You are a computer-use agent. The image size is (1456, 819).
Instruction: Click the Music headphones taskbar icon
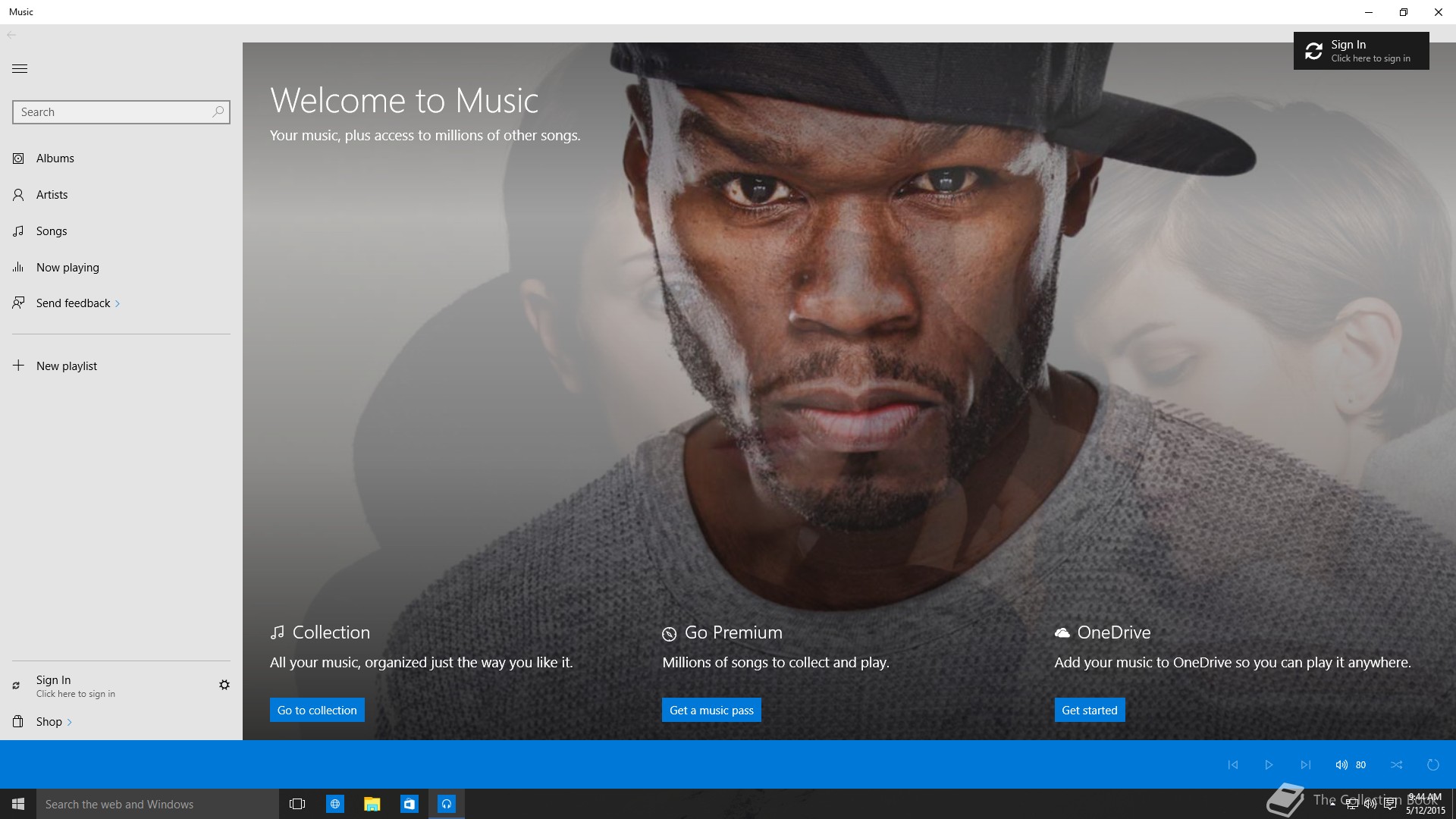pos(447,804)
